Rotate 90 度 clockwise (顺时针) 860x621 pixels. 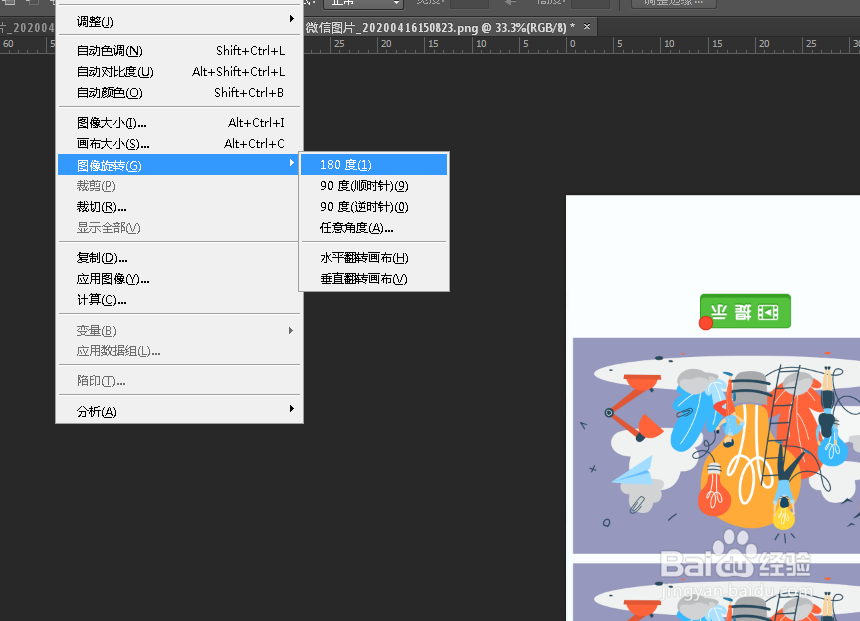[x=374, y=186]
